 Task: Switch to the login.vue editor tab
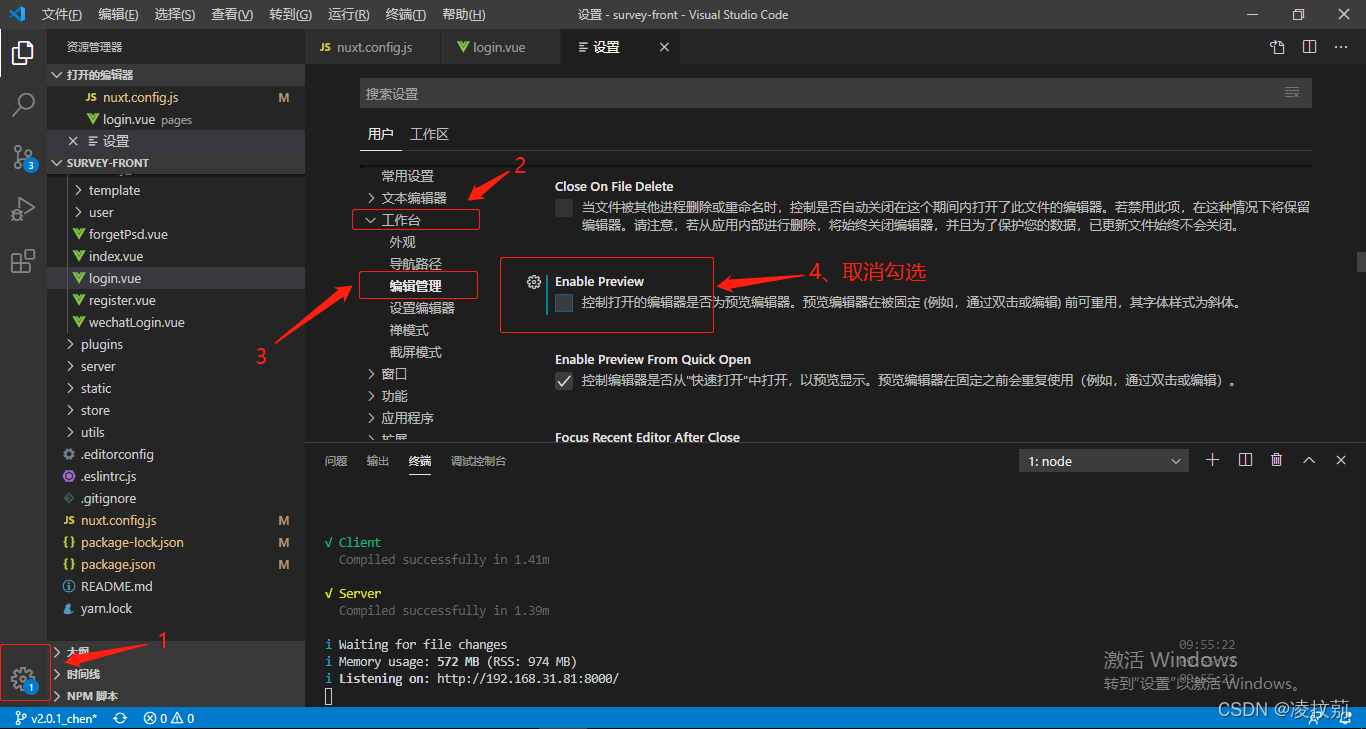pos(501,47)
